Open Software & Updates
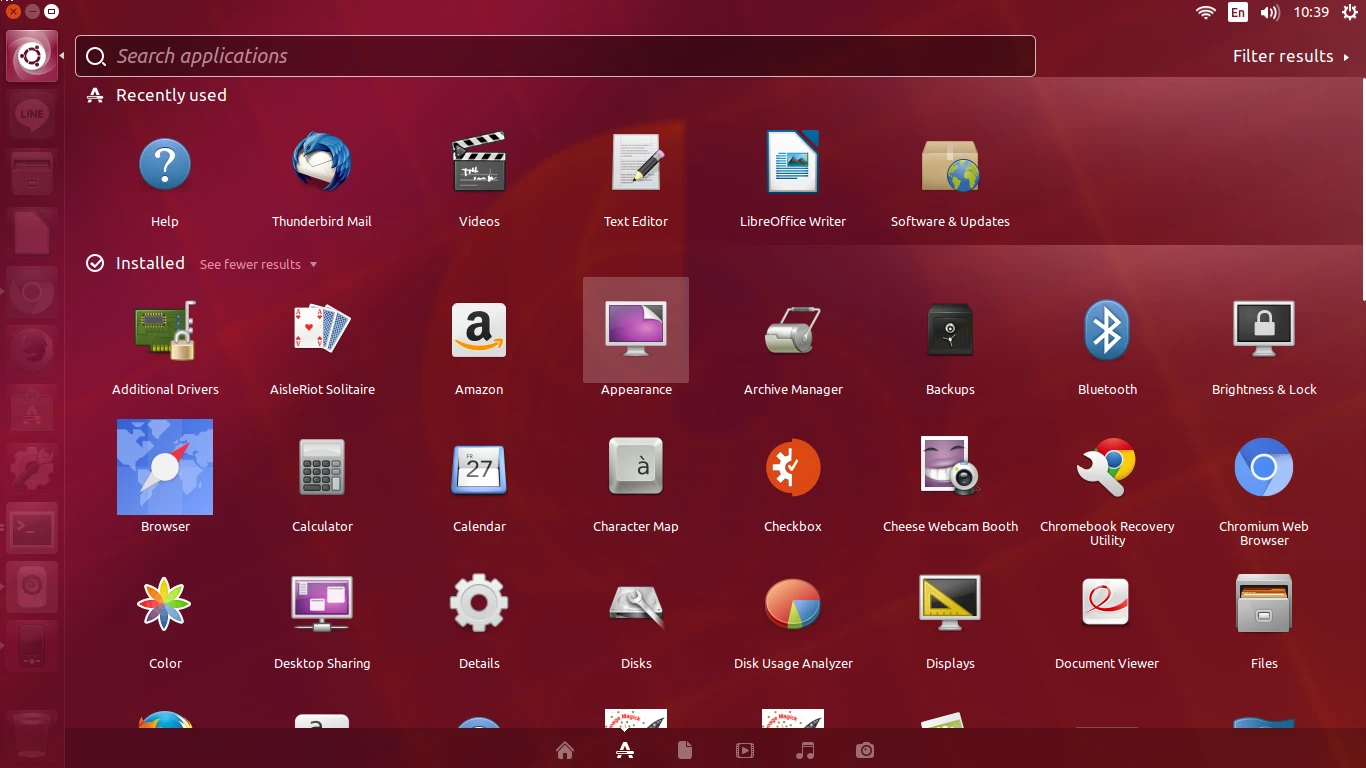The height and width of the screenshot is (768, 1366). point(950,164)
